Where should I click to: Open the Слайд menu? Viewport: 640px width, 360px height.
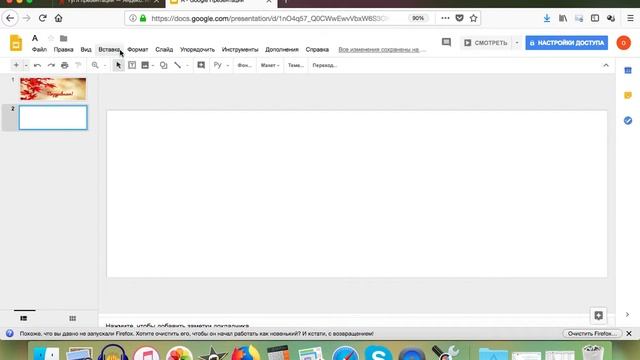164,49
